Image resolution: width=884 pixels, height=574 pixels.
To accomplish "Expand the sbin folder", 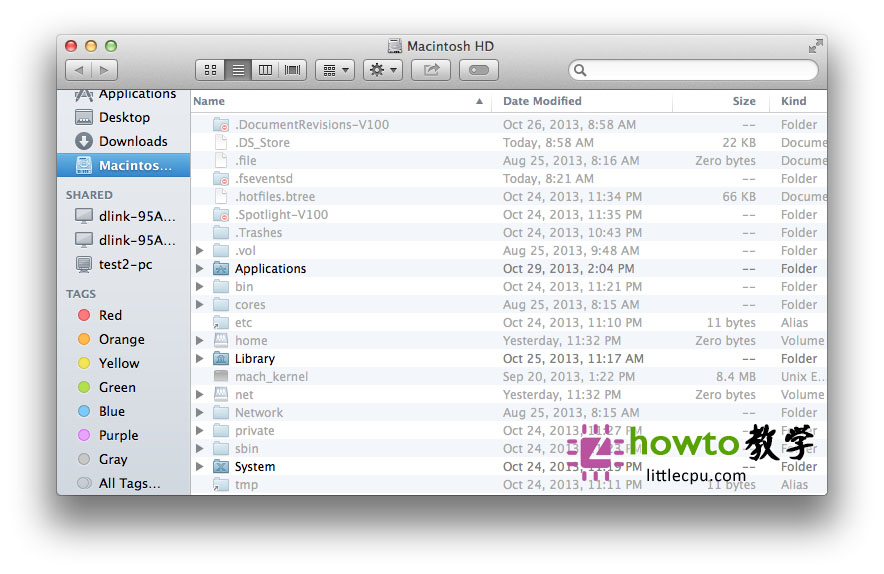I will [200, 448].
